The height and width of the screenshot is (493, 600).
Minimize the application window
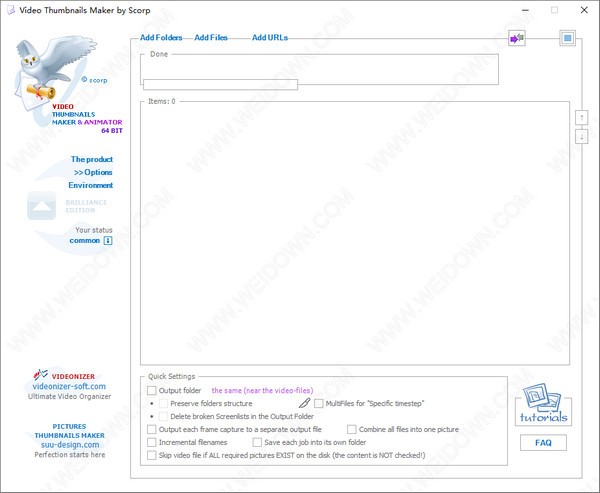525,10
